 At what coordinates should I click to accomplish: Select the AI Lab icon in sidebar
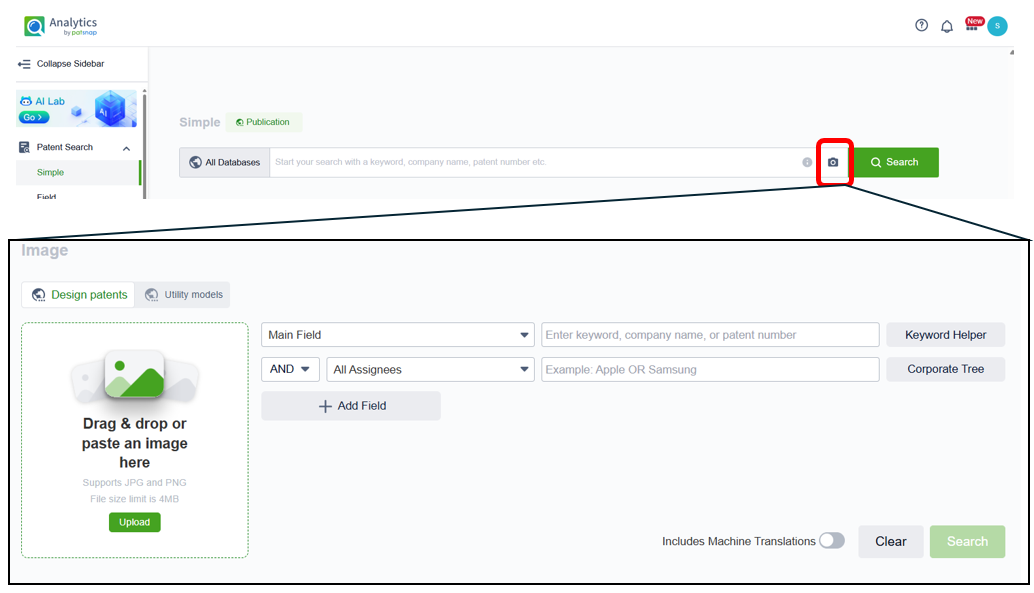click(26, 100)
